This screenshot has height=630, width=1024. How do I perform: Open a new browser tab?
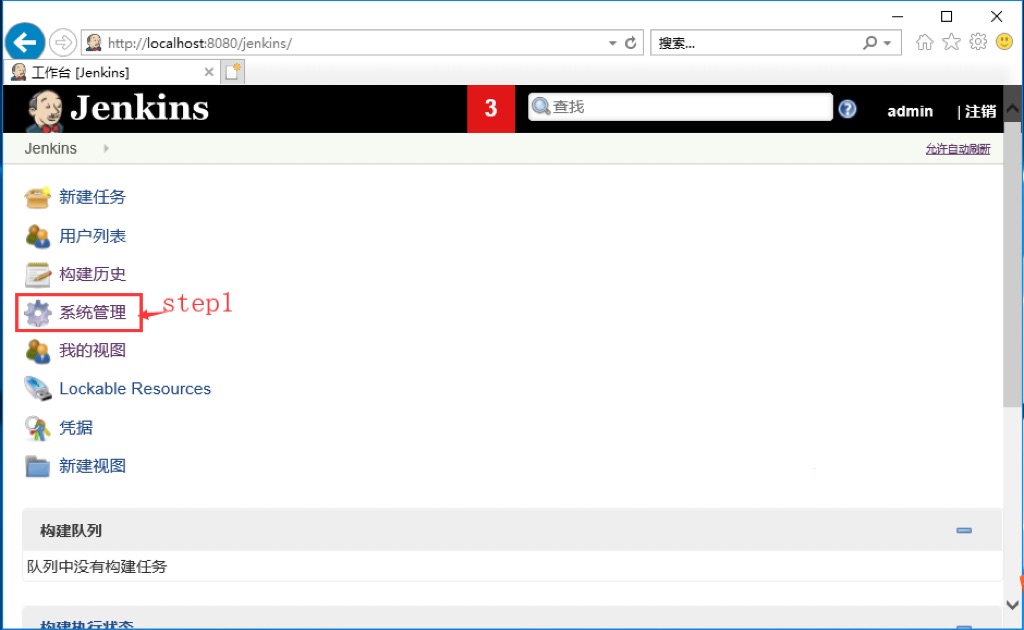[233, 72]
